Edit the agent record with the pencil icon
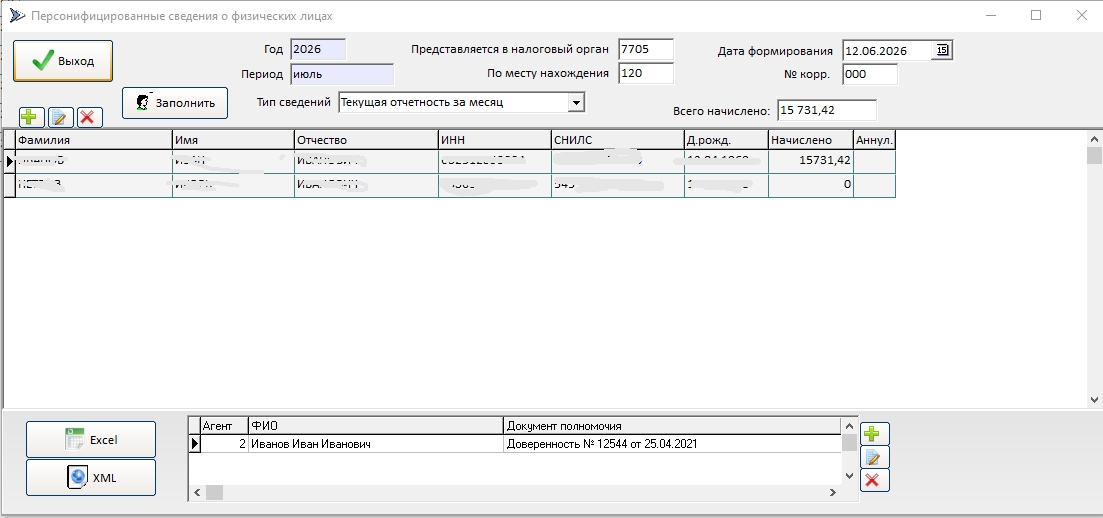 (x=874, y=457)
